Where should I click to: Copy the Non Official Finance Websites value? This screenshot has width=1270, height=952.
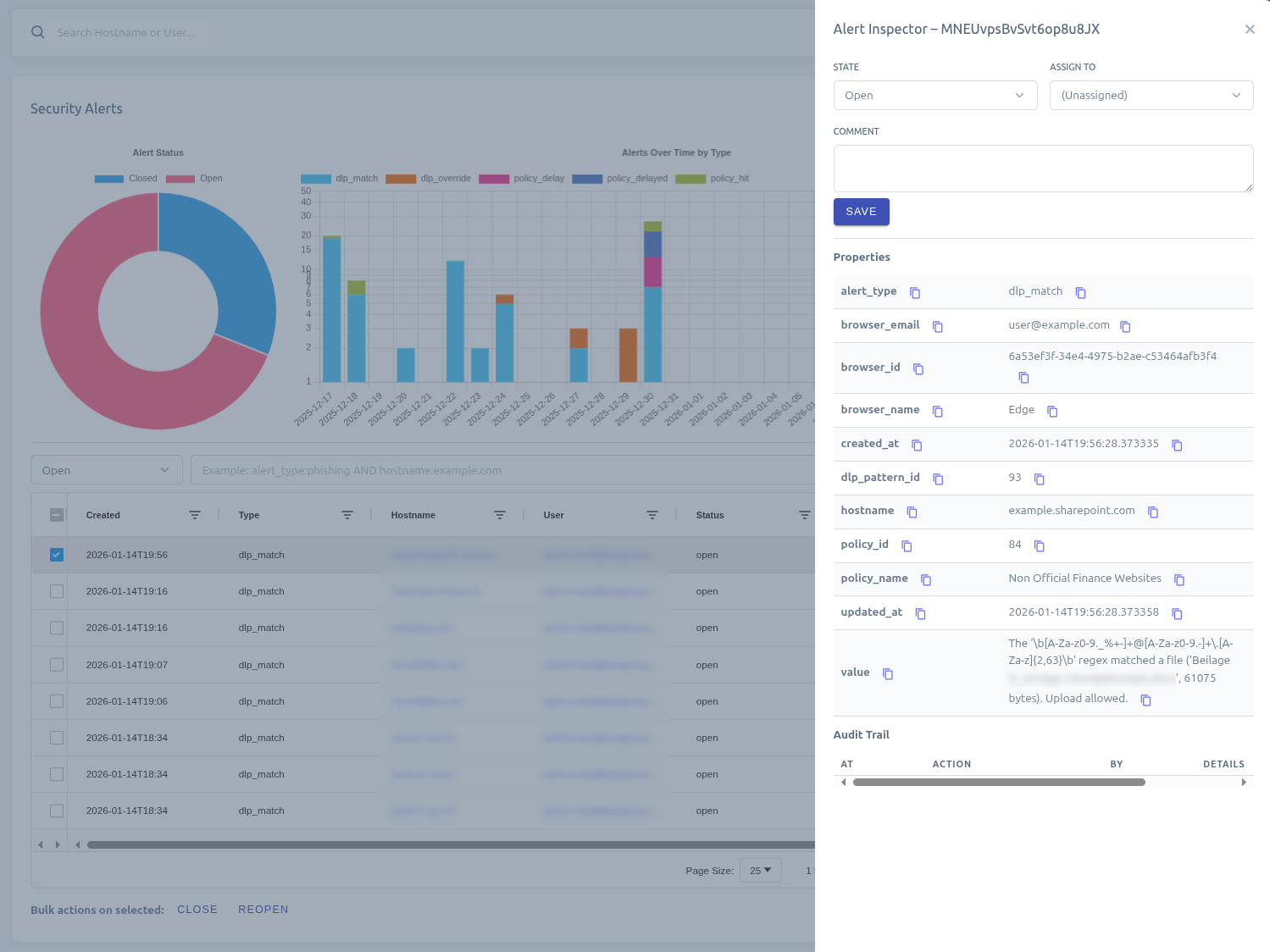point(1179,579)
